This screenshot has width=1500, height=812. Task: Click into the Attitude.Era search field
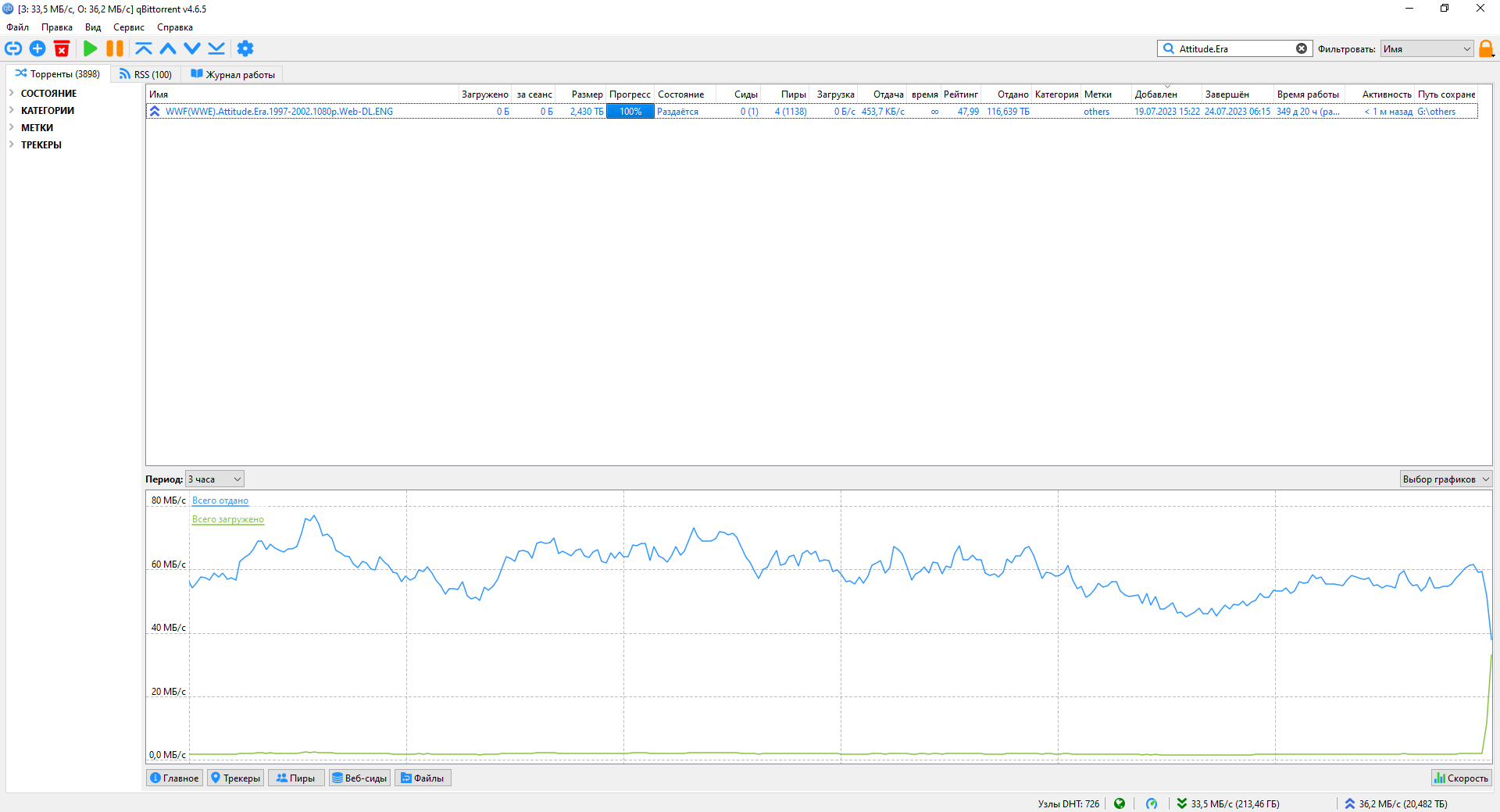tap(1234, 48)
